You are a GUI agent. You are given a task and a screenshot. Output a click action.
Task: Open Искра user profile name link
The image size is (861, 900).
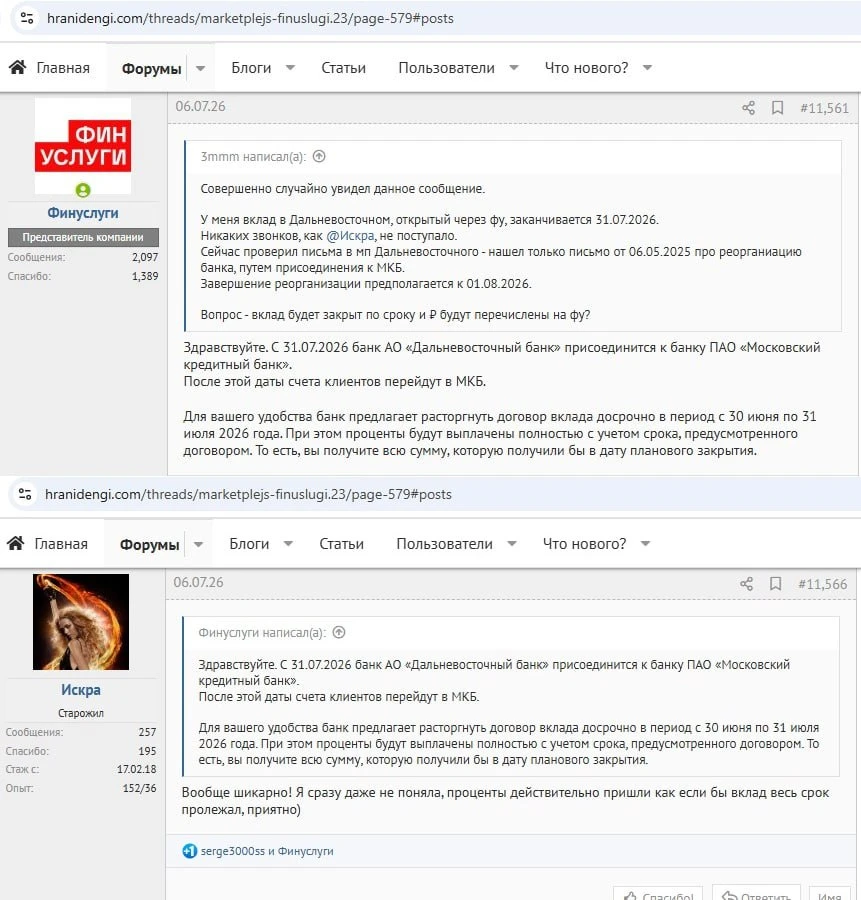[x=81, y=689]
